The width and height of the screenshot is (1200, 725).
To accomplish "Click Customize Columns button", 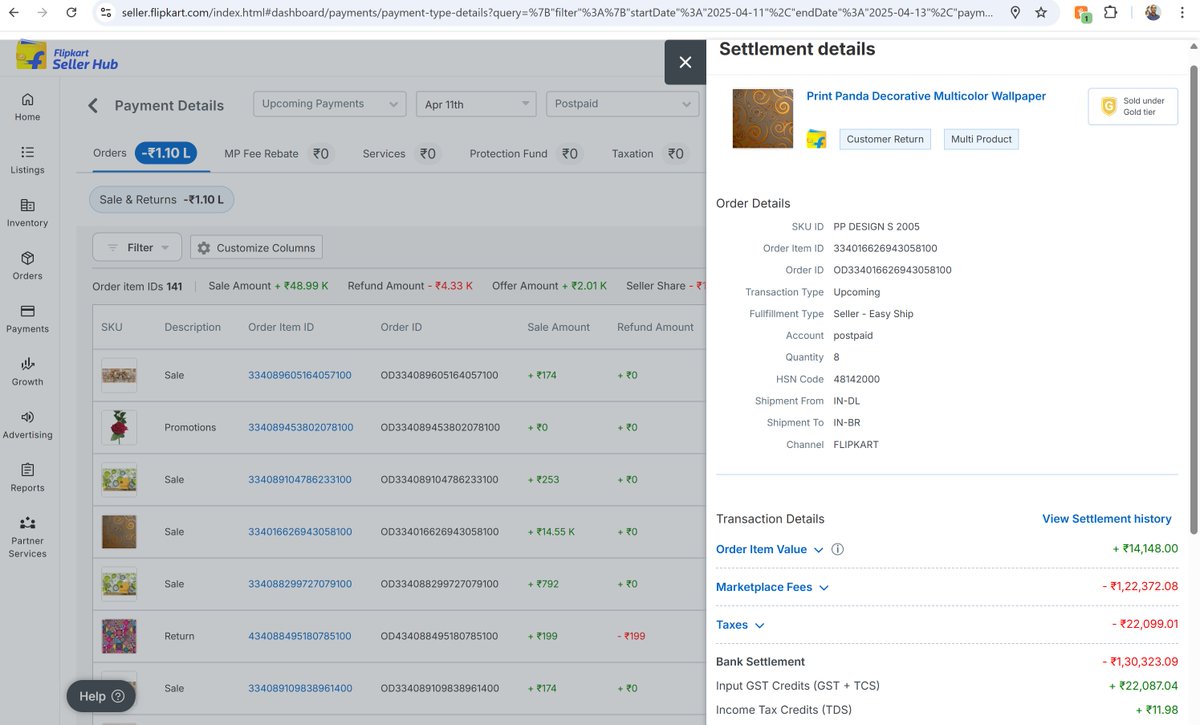I will pos(256,247).
